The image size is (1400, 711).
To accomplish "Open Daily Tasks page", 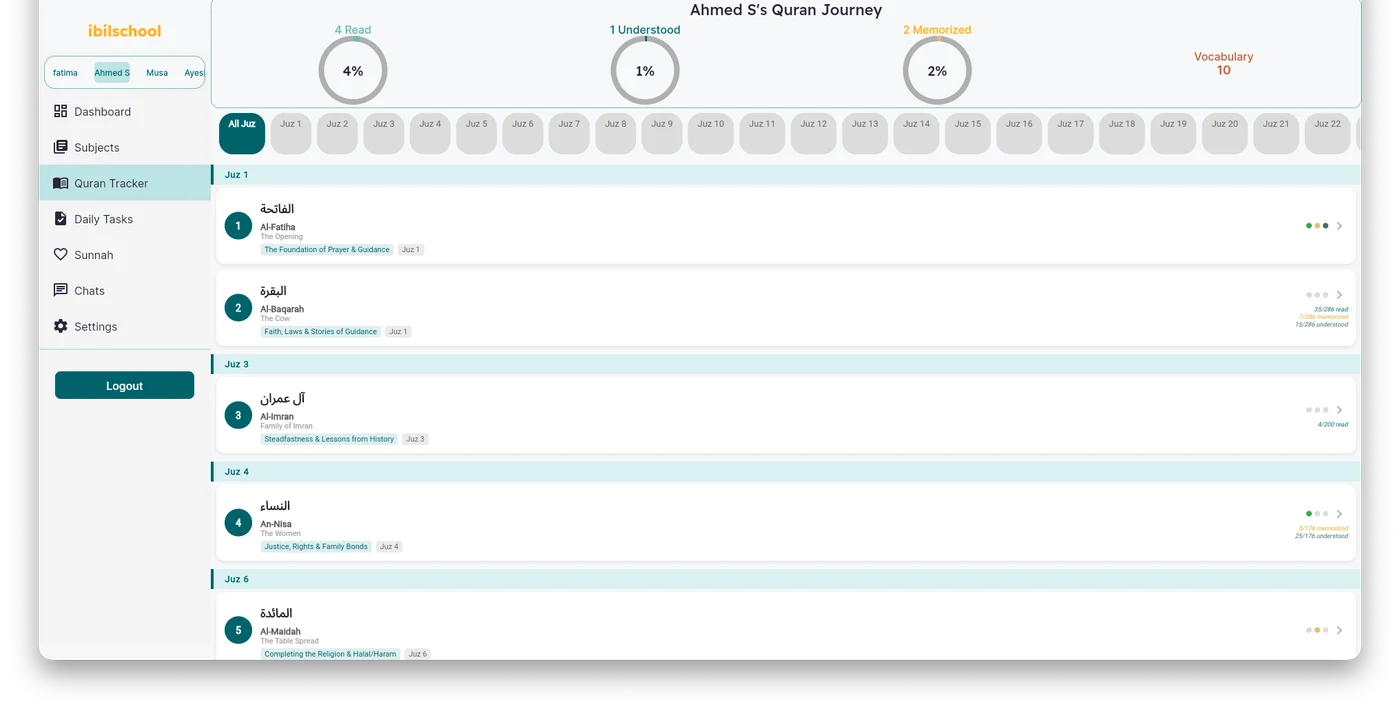I will 125,219.
